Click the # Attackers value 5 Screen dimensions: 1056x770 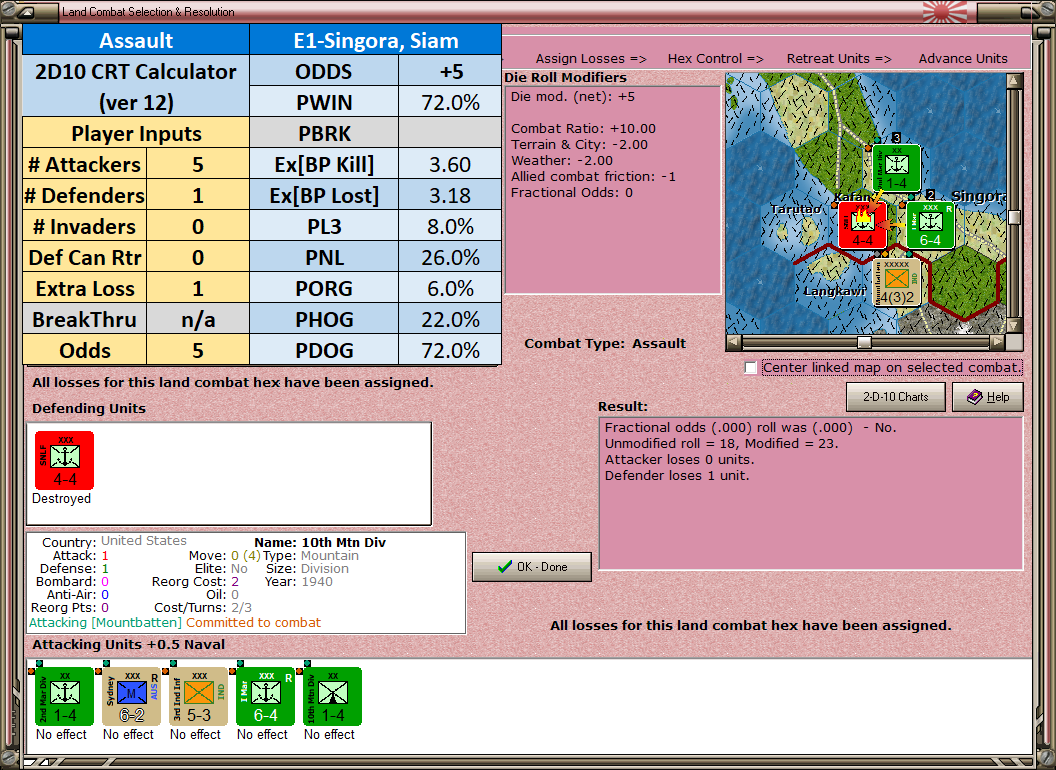(x=198, y=164)
